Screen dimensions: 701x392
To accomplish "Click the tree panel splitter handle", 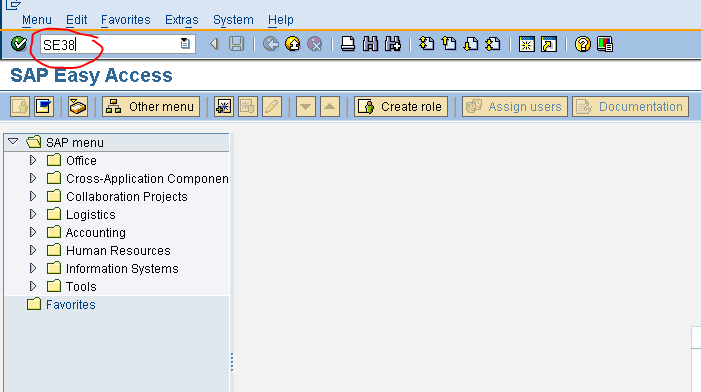I will point(232,362).
